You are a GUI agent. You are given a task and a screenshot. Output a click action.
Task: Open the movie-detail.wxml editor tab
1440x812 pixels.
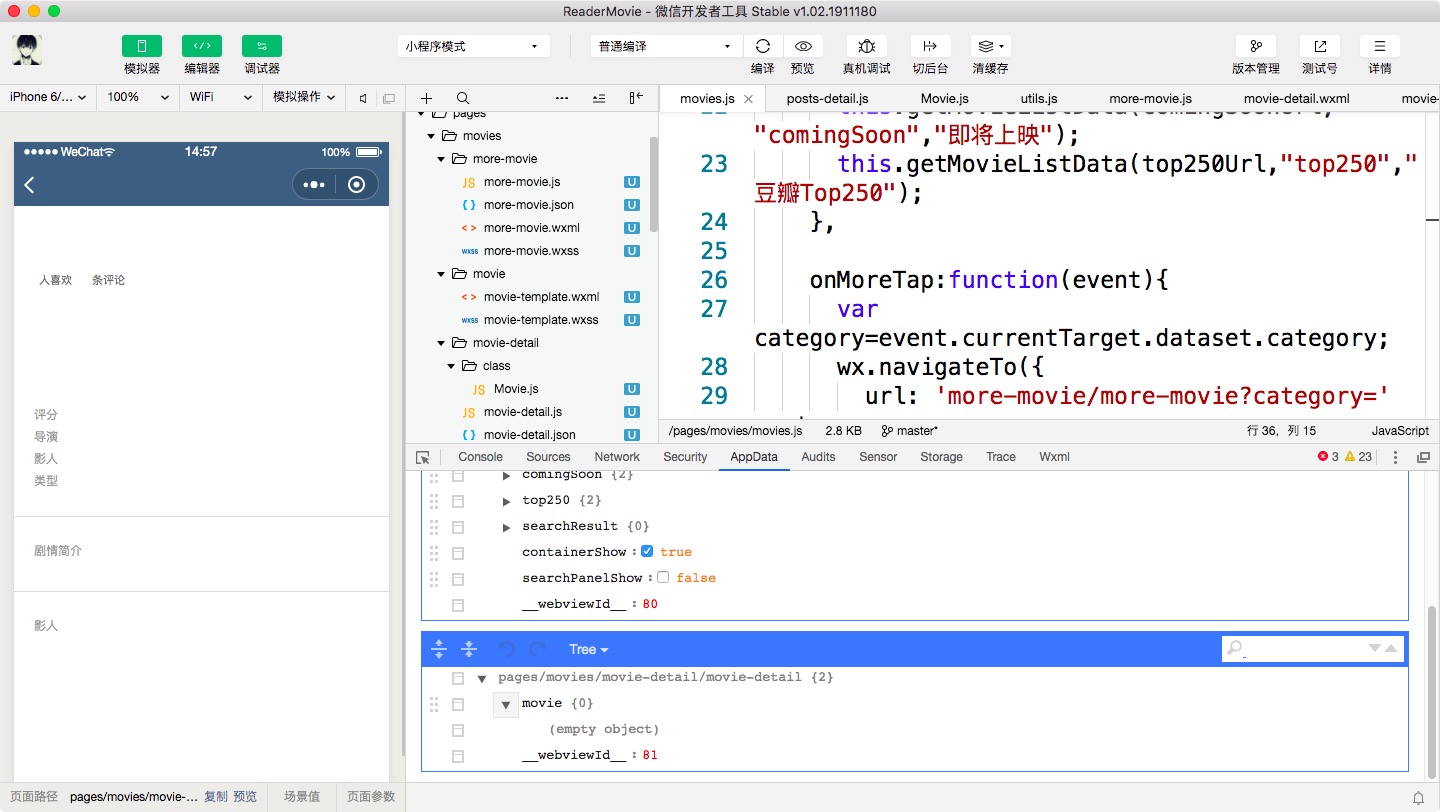(x=1296, y=98)
